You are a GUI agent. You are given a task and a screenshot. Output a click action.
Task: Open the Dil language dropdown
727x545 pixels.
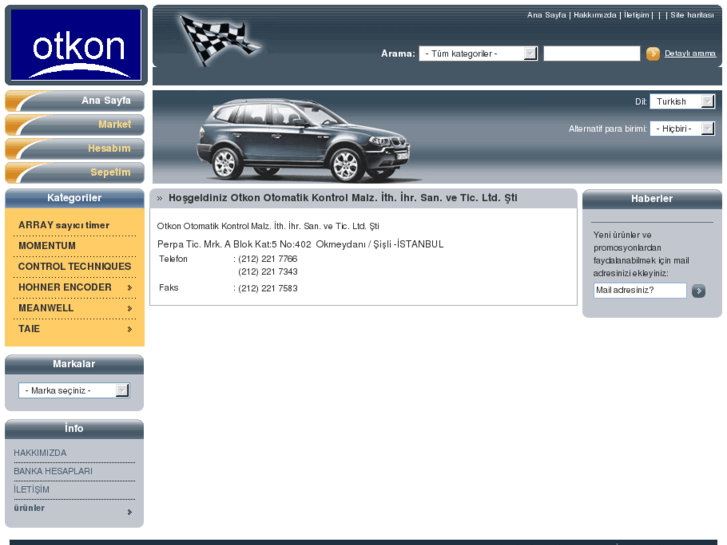(x=682, y=102)
